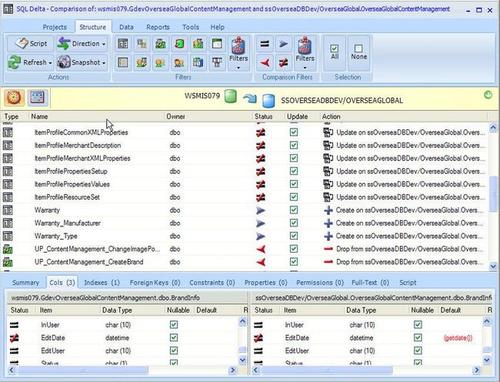Image resolution: width=500 pixels, height=382 pixels.
Task: Click the blue target database cylinder icon
Action: pos(268,101)
